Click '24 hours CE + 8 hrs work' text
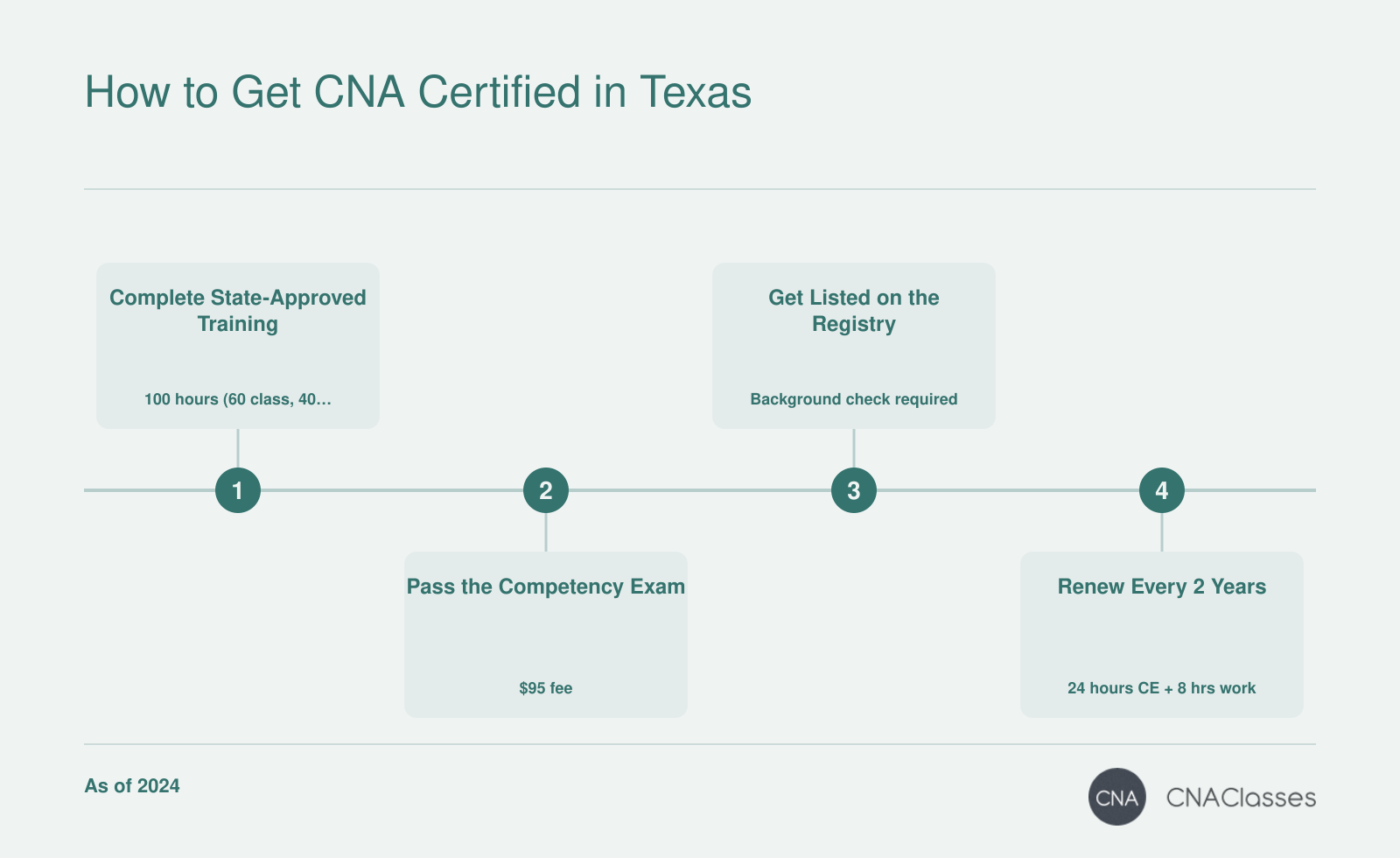The width and height of the screenshot is (1400, 858). click(1162, 688)
